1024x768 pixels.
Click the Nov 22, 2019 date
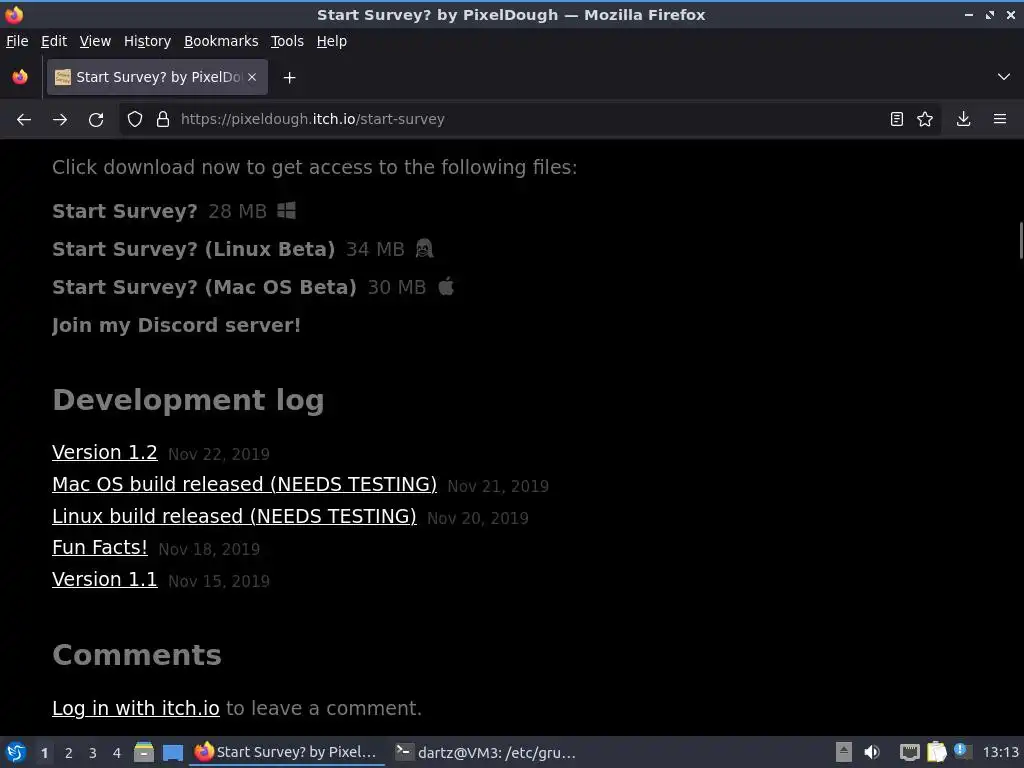(219, 455)
